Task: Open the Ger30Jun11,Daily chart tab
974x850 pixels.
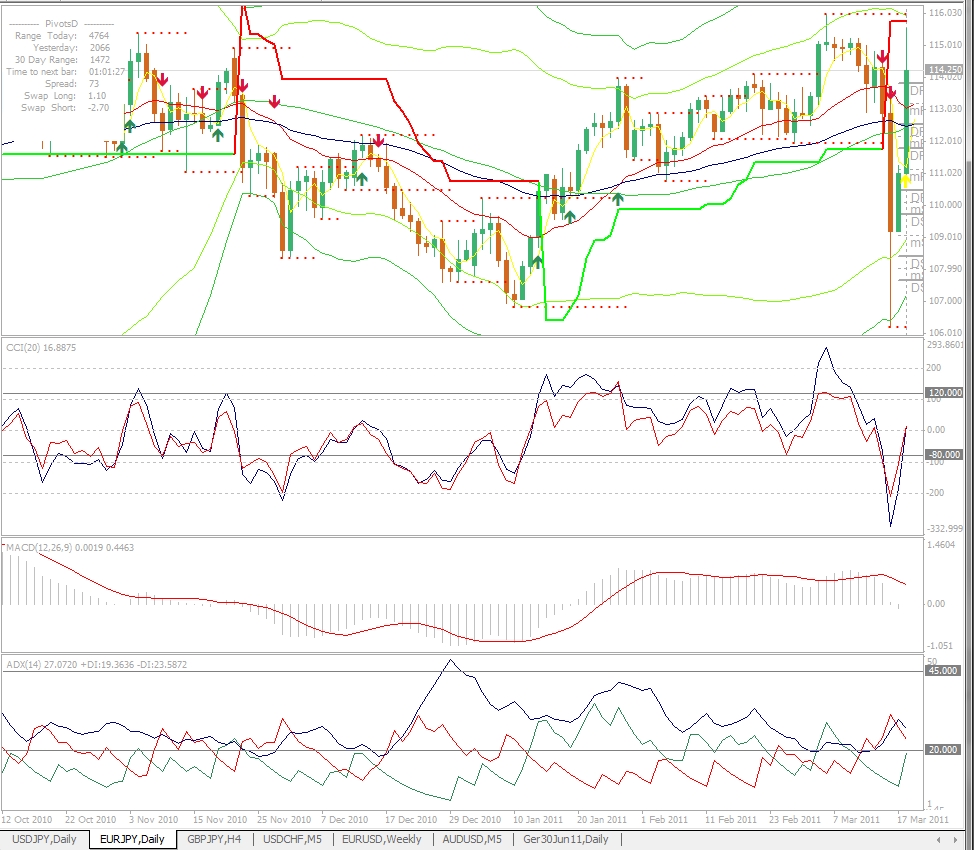Action: click(565, 839)
